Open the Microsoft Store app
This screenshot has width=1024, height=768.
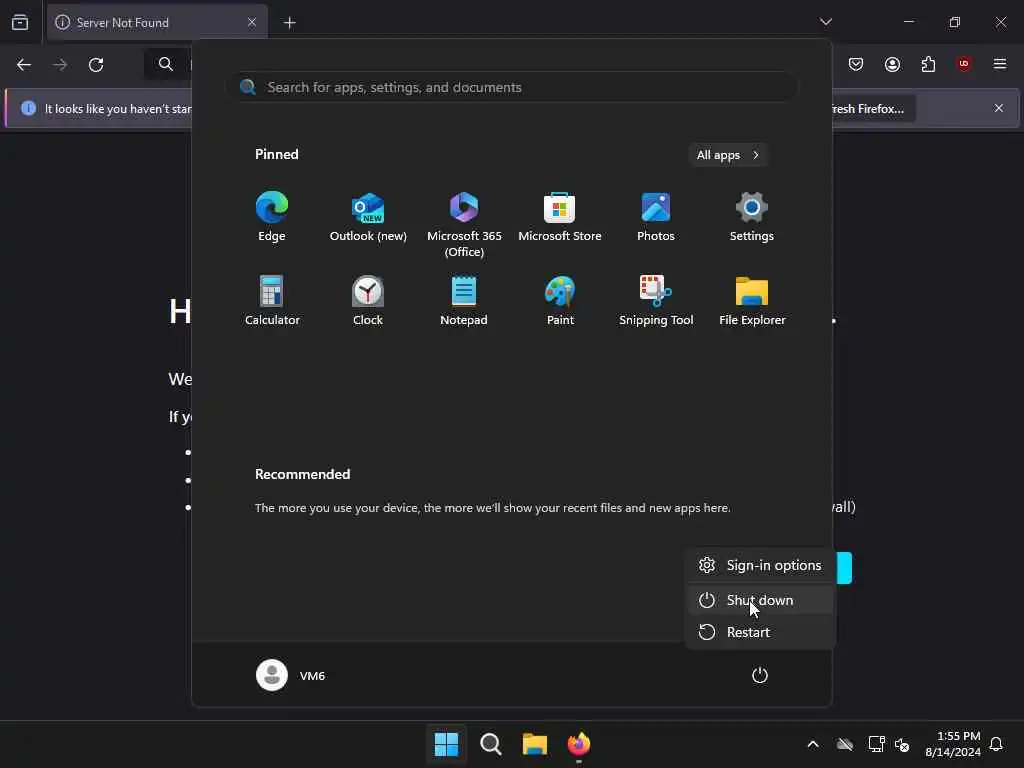click(x=560, y=217)
